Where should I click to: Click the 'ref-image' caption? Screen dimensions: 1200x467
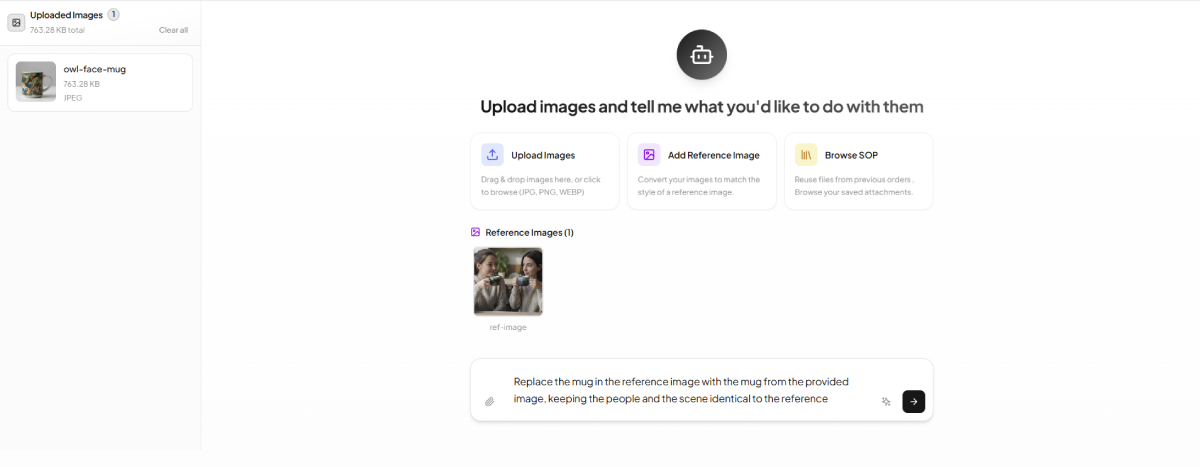tap(508, 327)
